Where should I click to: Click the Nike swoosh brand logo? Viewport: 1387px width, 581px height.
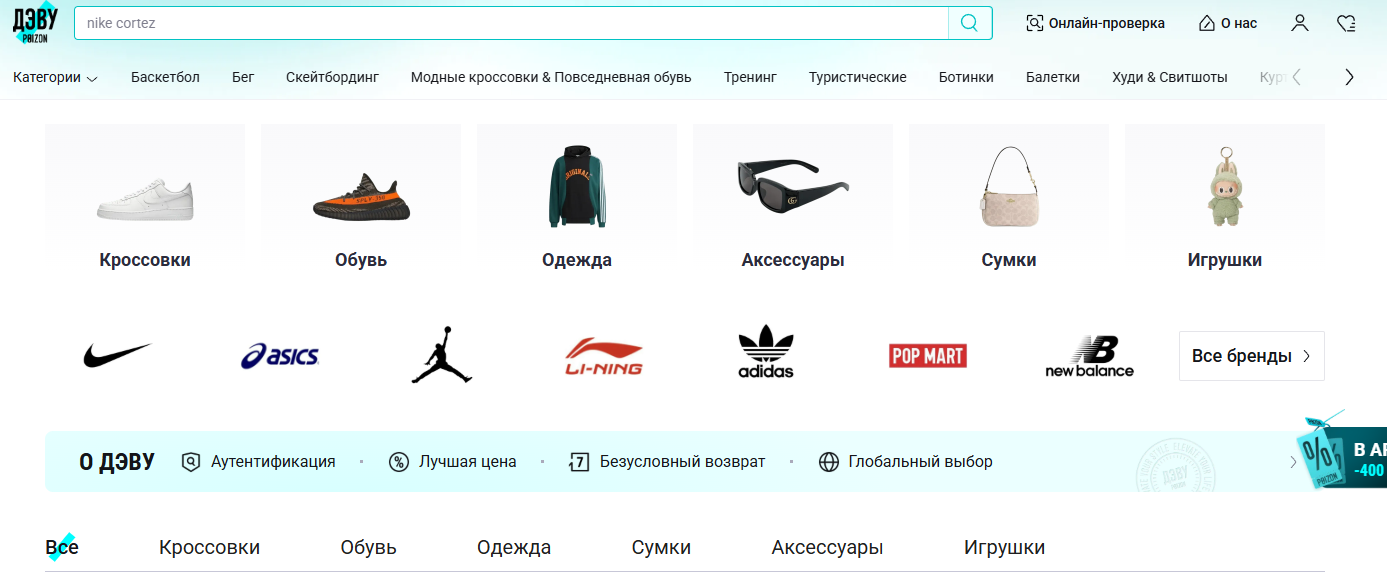pos(117,356)
